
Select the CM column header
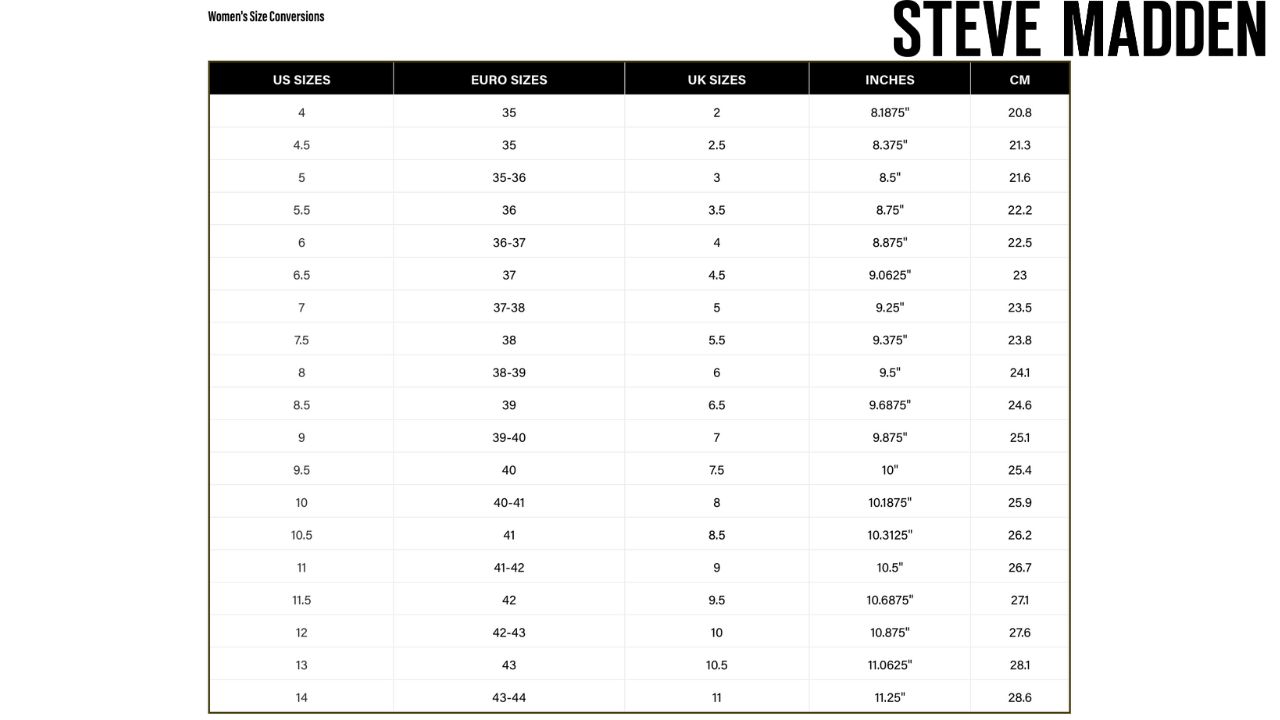point(1020,79)
